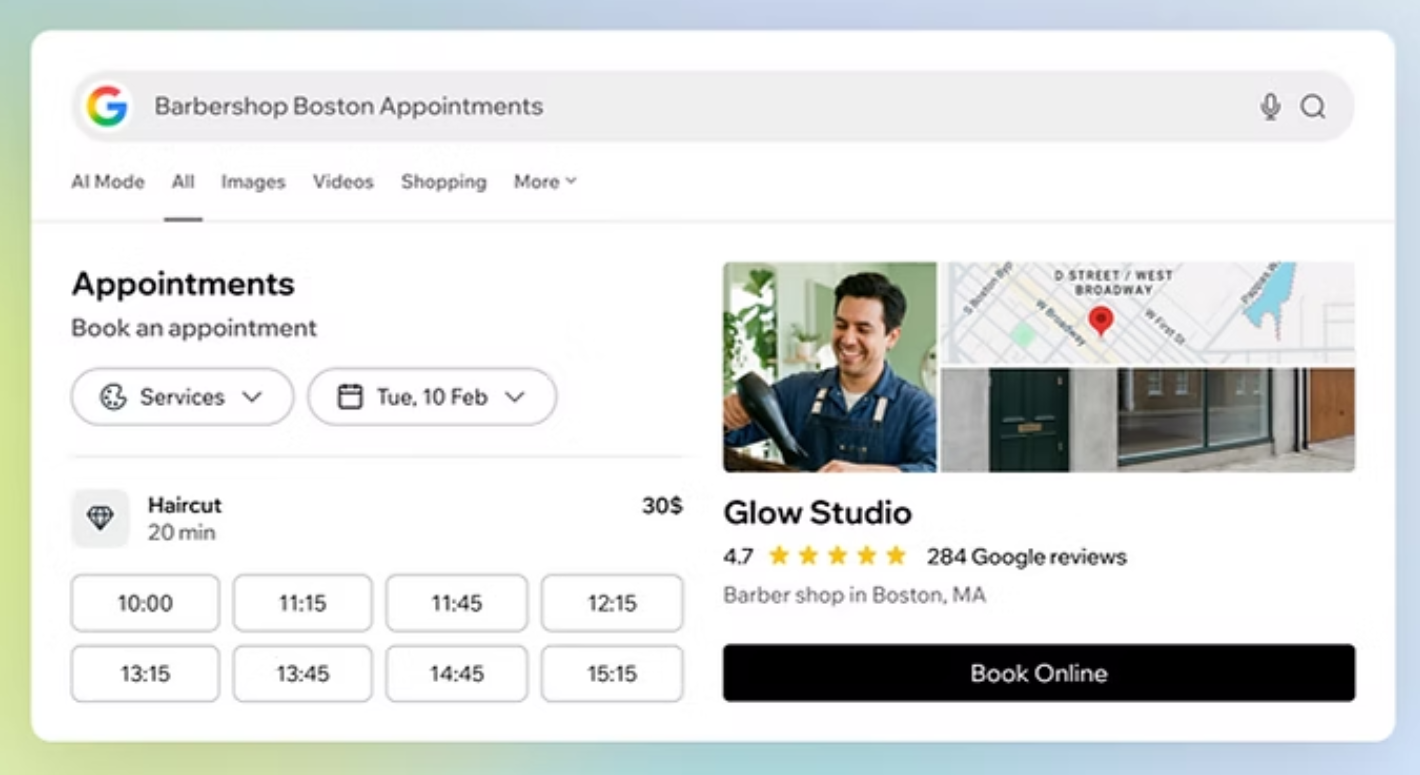This screenshot has width=1420, height=775.
Task: Click the star rating icons
Action: click(x=837, y=556)
